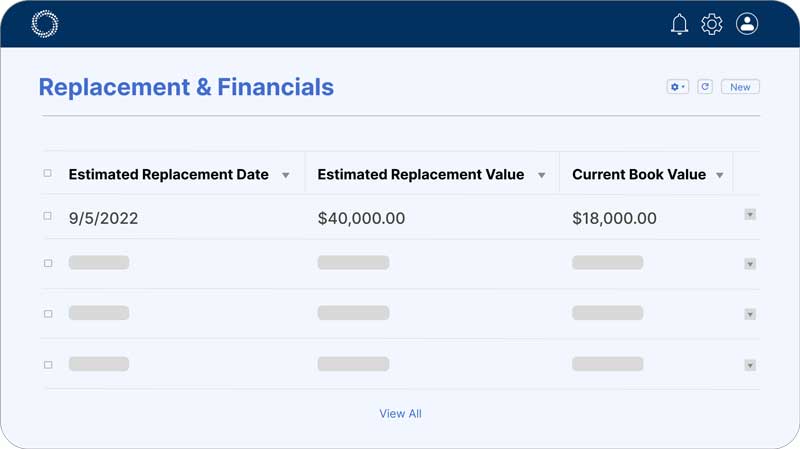Open the settings gear in top bar
The width and height of the screenshot is (800, 449).
click(712, 24)
